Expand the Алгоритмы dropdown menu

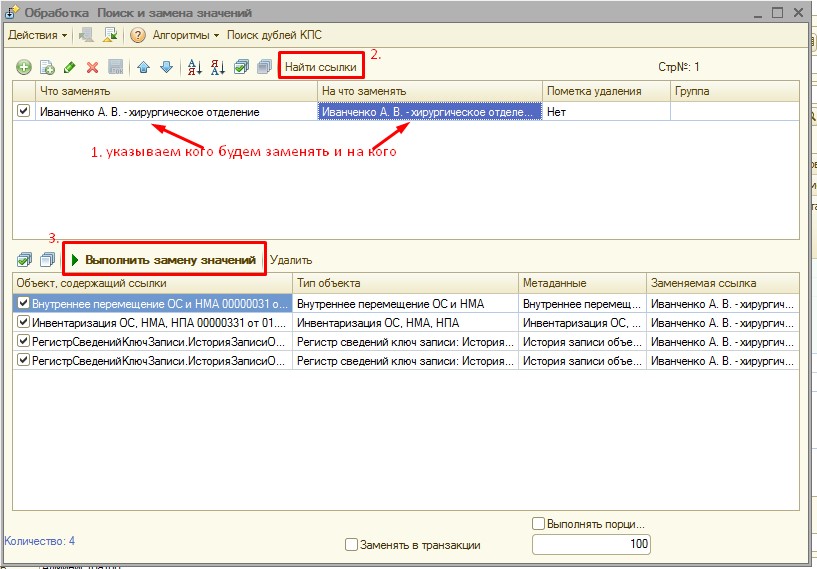tap(187, 35)
